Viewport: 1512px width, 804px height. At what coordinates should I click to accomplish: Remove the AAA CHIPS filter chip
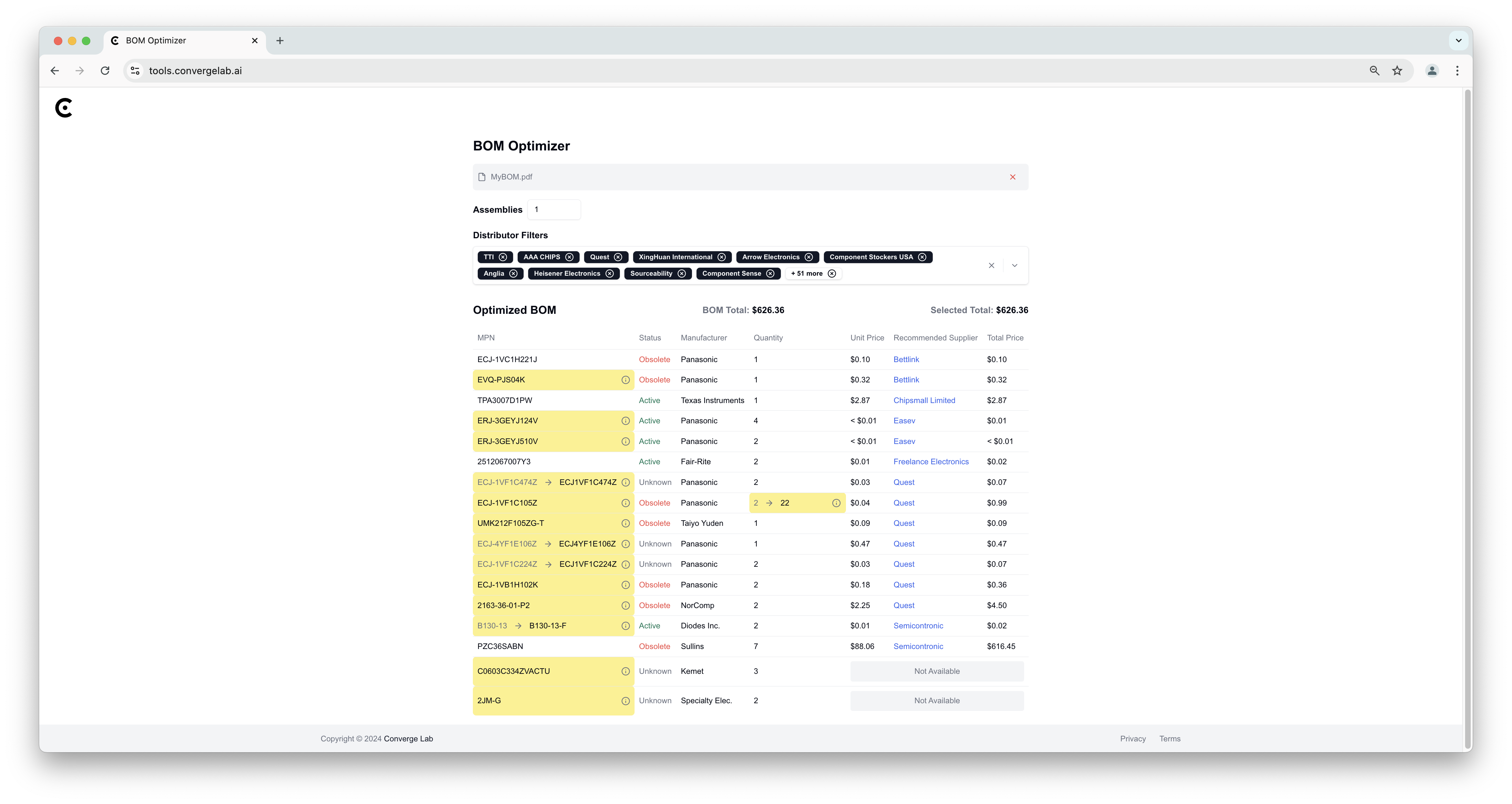click(x=569, y=257)
